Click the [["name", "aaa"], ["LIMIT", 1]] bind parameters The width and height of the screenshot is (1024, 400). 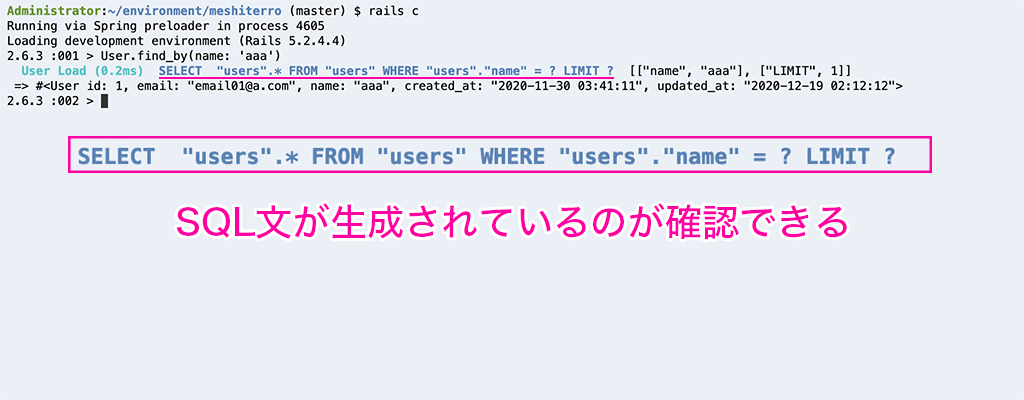(x=741, y=71)
